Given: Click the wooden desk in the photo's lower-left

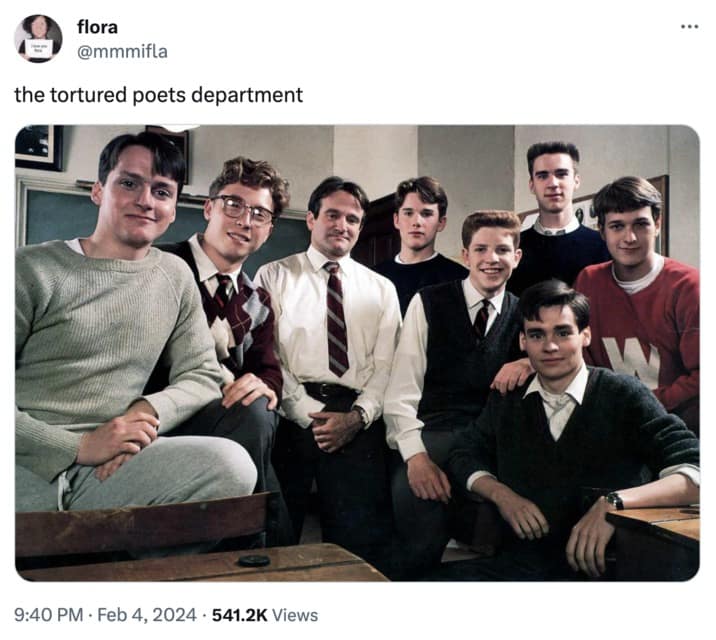Looking at the screenshot, I should [x=200, y=562].
